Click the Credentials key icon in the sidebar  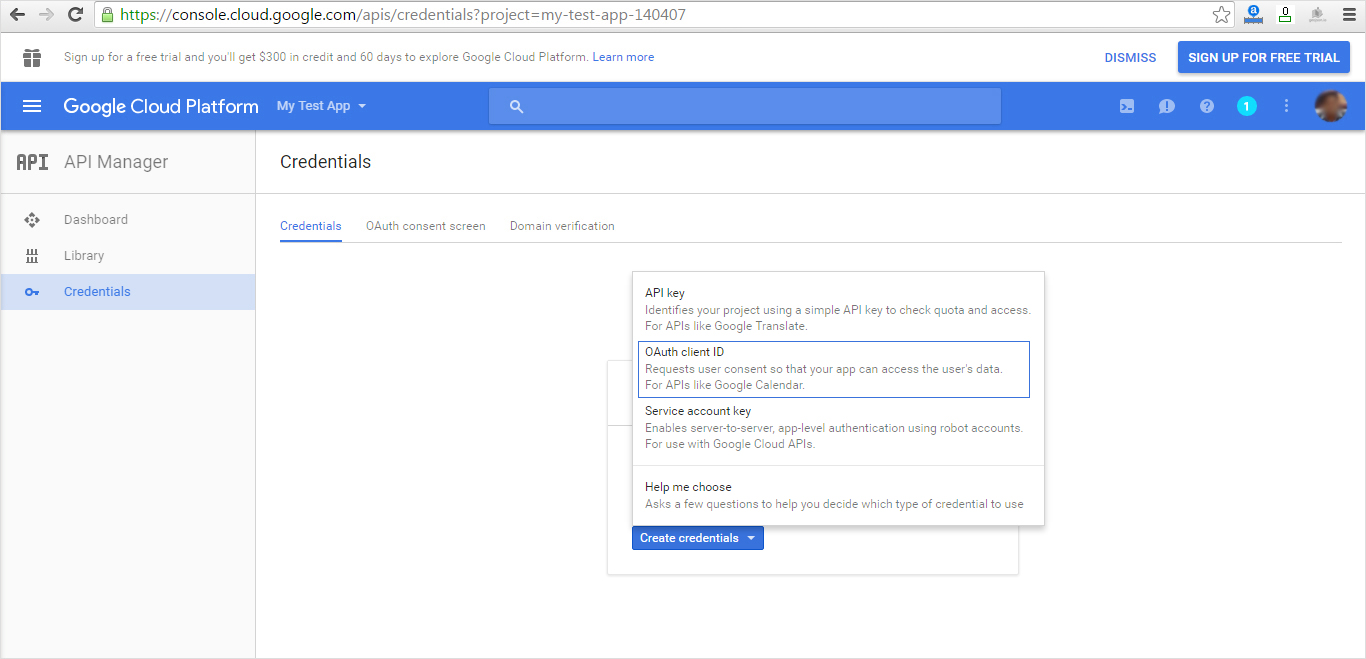pyautogui.click(x=32, y=292)
